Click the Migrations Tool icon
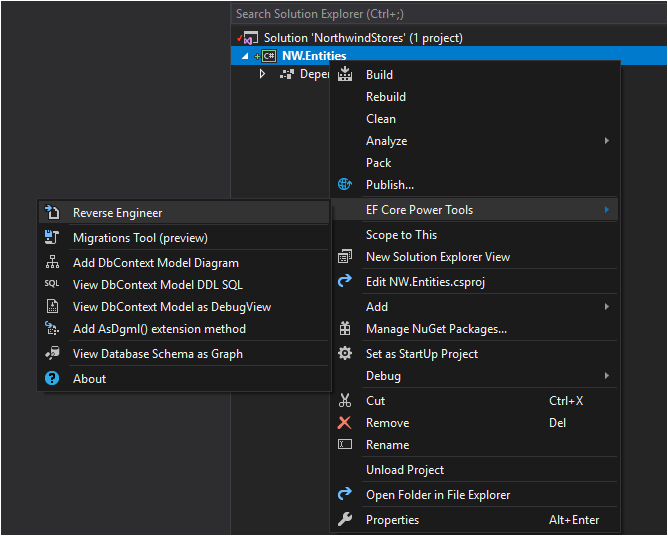668x538 pixels. (52, 237)
